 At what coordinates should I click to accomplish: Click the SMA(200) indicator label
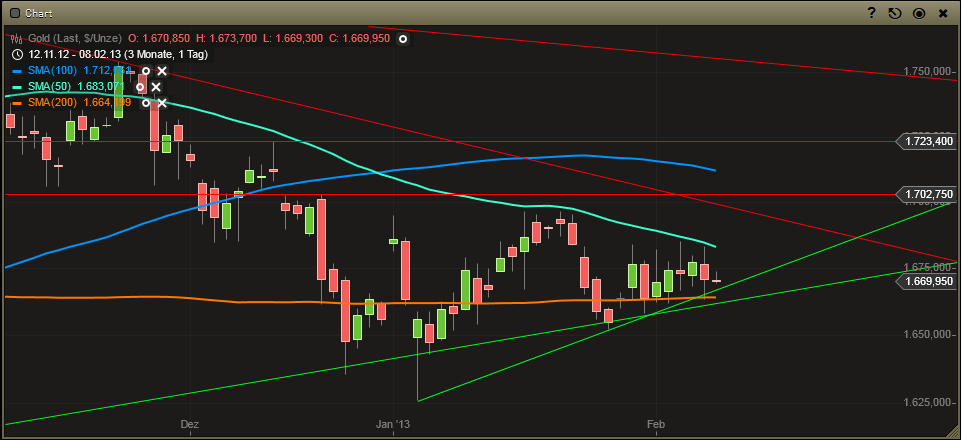(x=53, y=102)
